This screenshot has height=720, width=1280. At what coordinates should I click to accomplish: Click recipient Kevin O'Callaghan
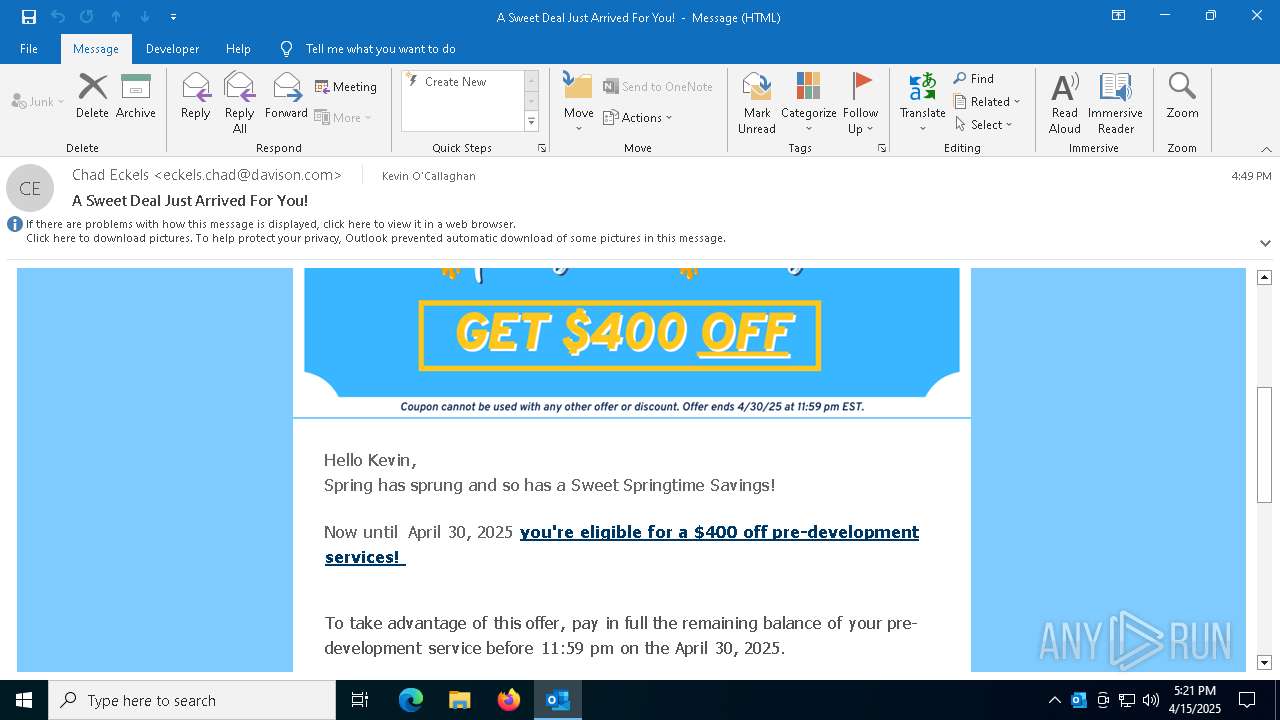tap(429, 176)
